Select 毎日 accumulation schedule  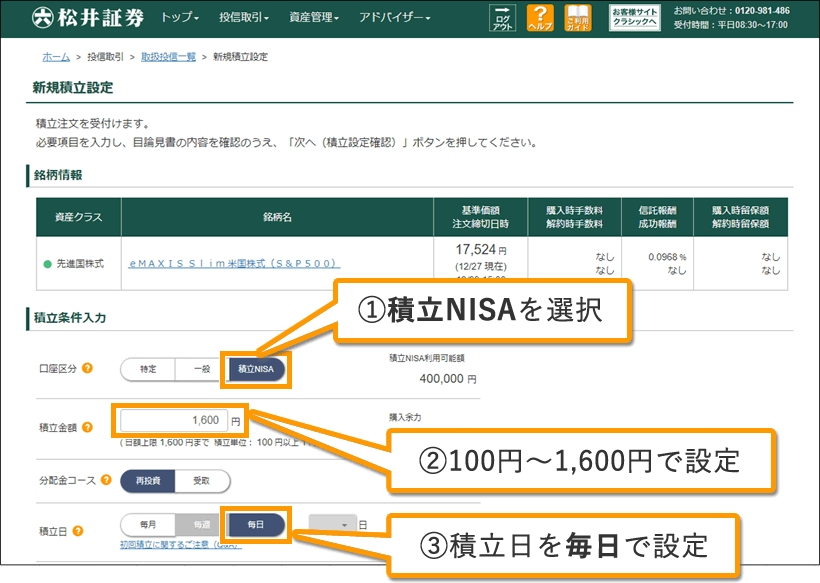click(x=256, y=524)
